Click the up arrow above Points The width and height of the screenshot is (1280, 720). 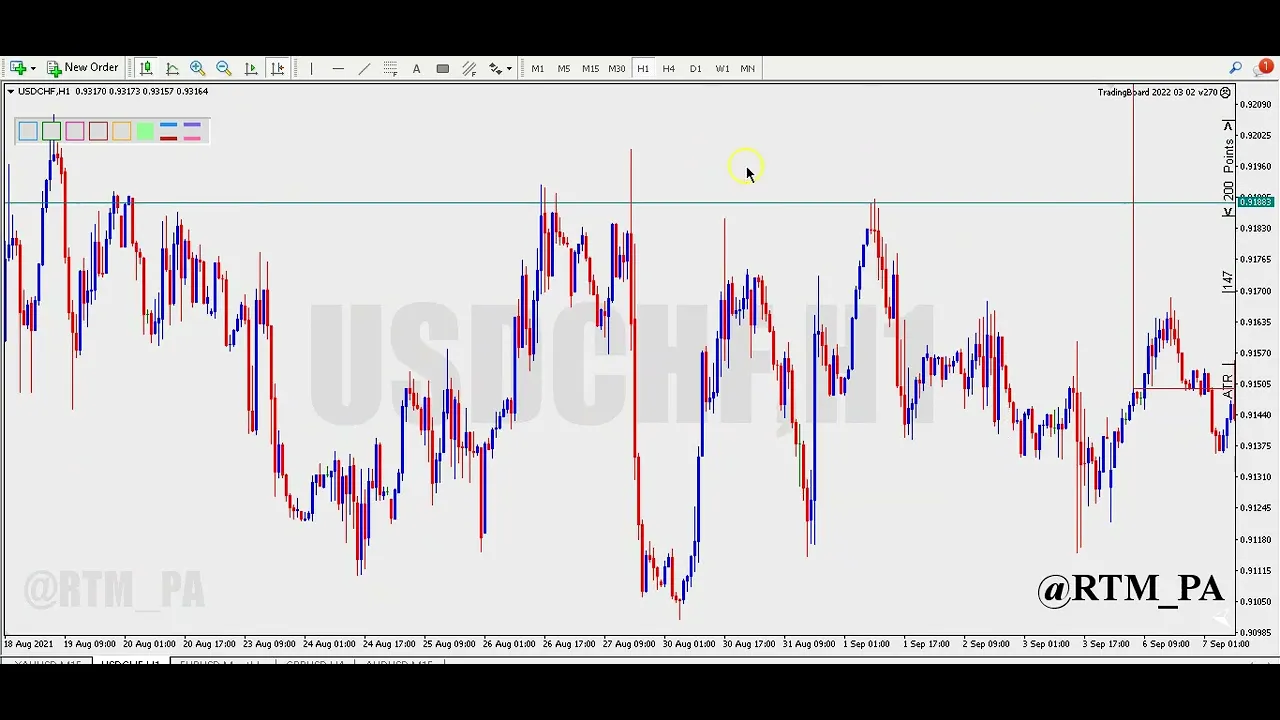pos(1228,126)
